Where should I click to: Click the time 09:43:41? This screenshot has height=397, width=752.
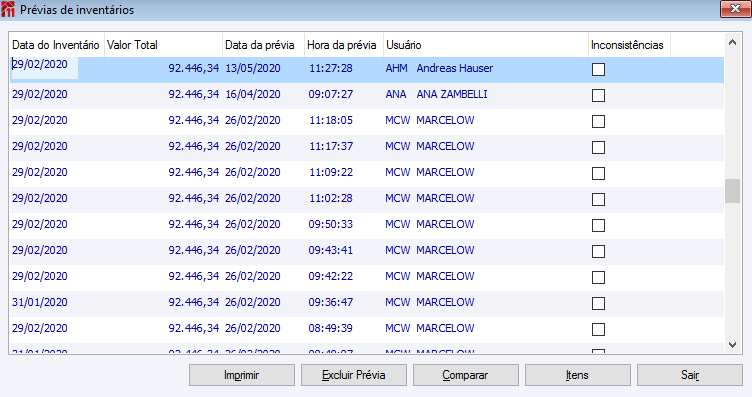[331, 250]
